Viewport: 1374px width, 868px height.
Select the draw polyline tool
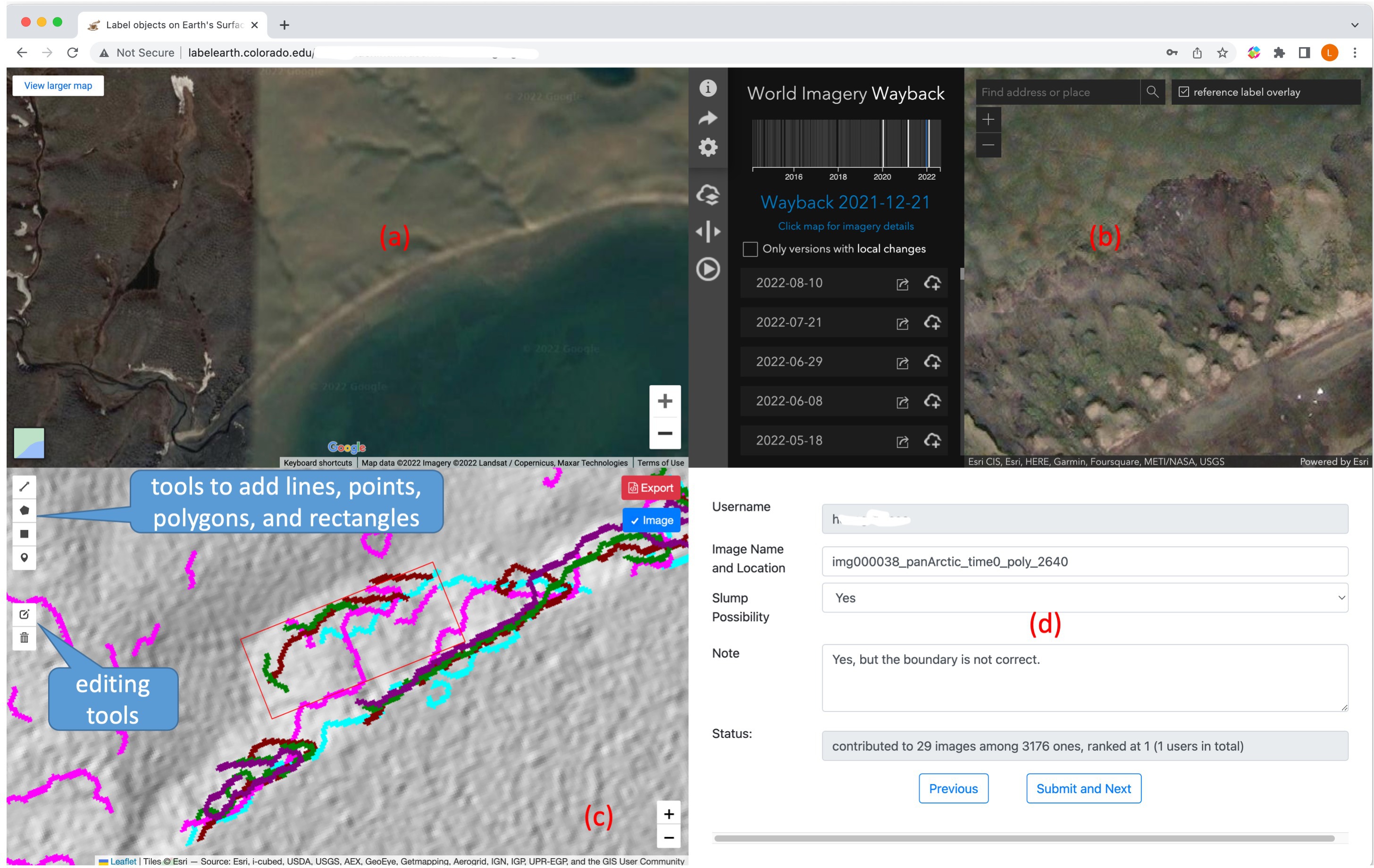click(x=24, y=486)
